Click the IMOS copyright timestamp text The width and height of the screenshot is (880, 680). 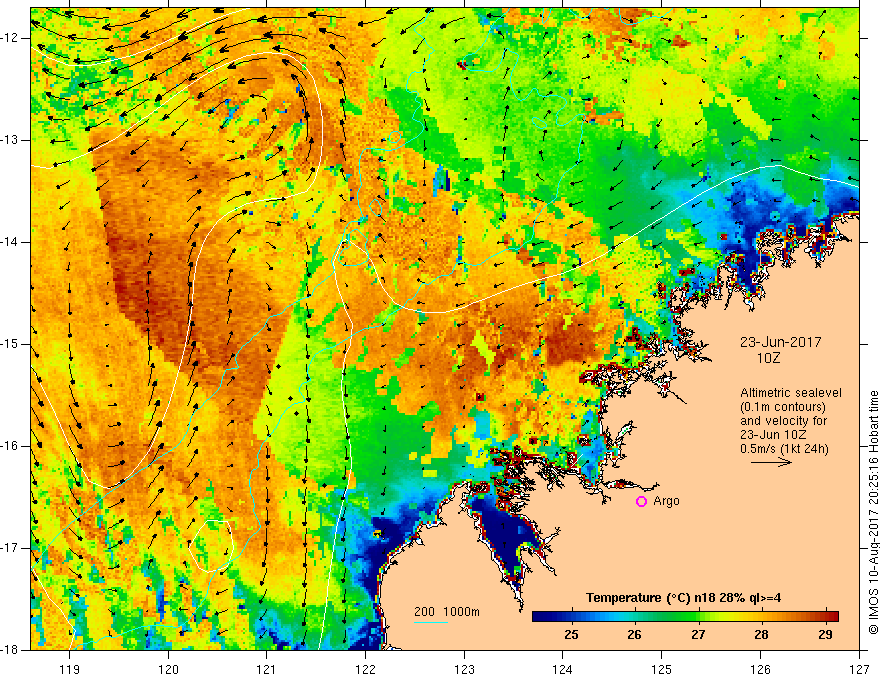873,512
